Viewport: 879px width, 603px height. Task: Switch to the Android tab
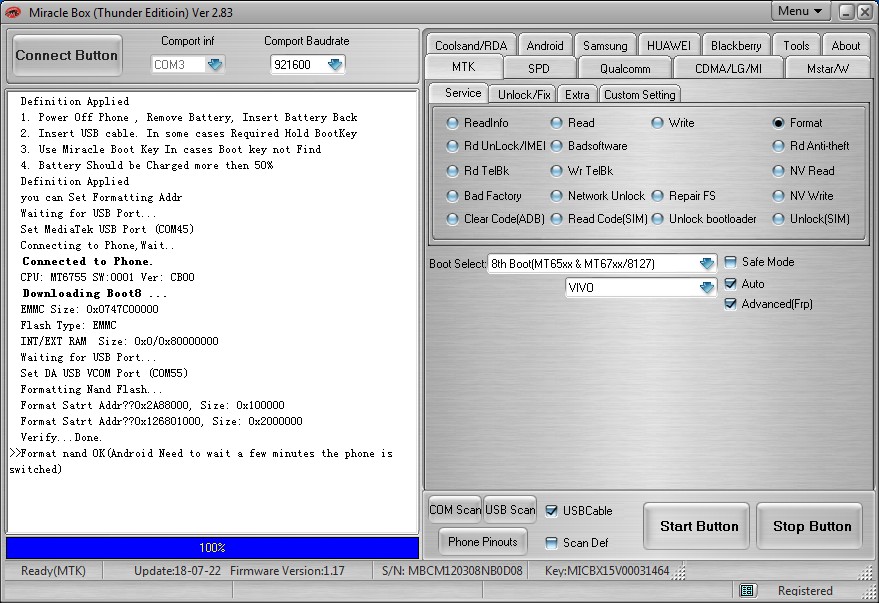pyautogui.click(x=545, y=45)
